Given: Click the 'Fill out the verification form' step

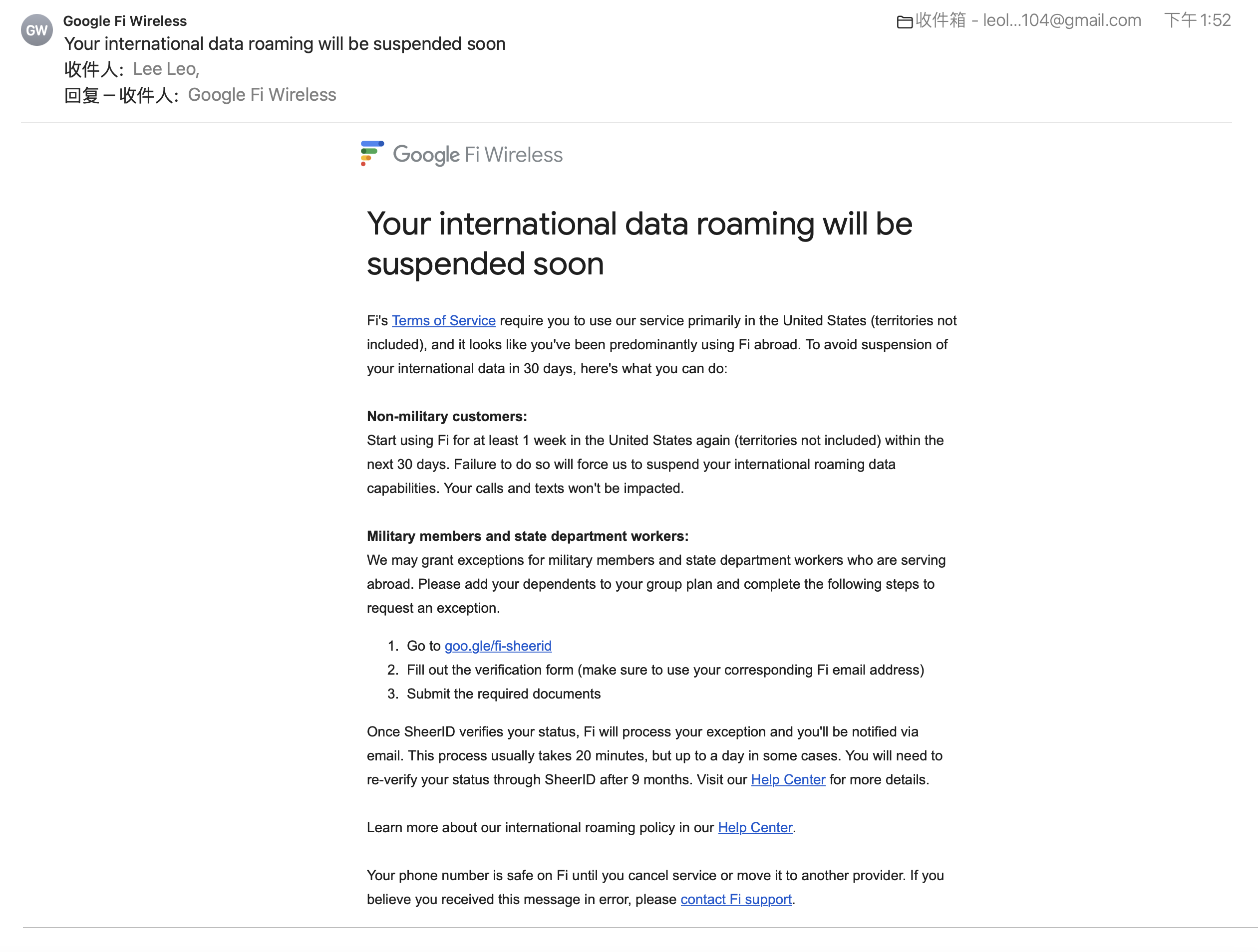Looking at the screenshot, I should (x=665, y=670).
